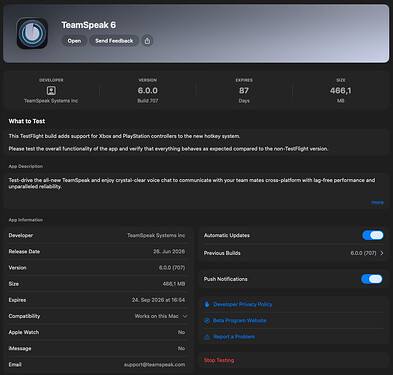The width and height of the screenshot is (393, 375).
Task: Click the '87' days expiry value
Action: (x=244, y=90)
